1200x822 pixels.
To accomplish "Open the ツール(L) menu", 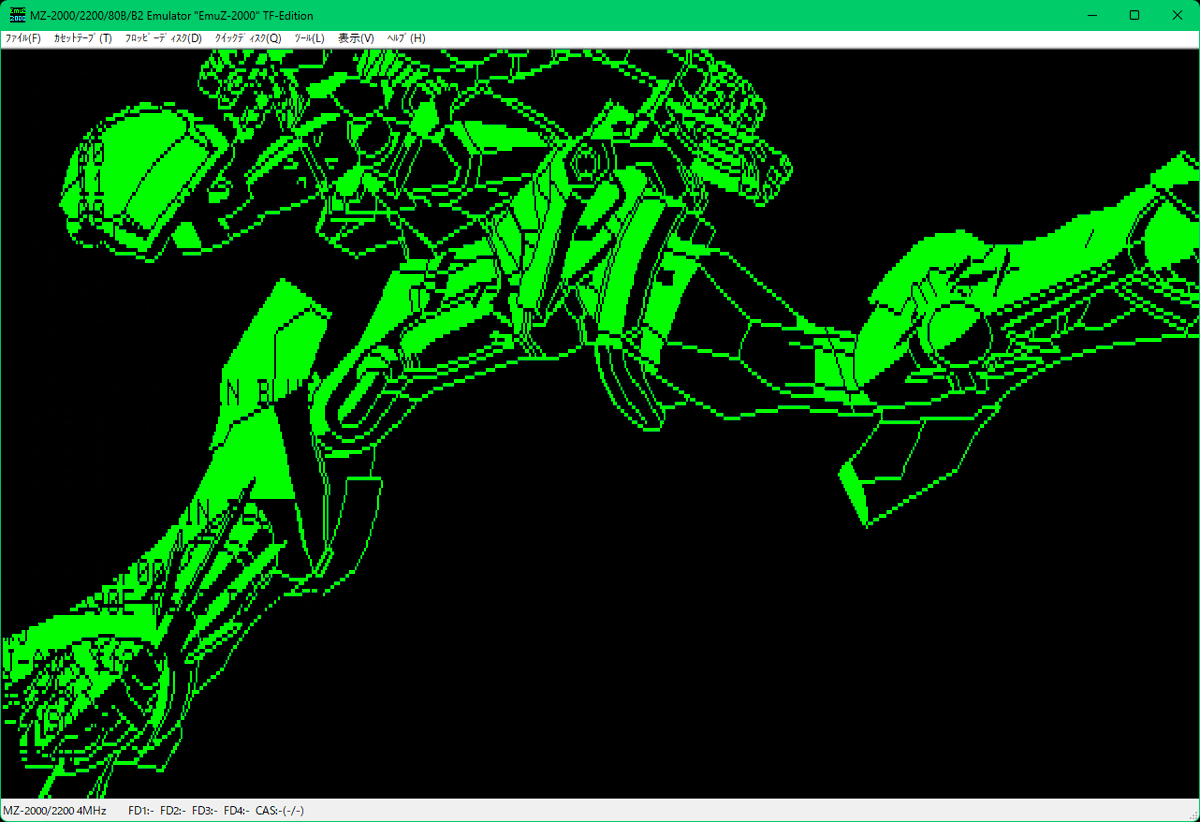I will (309, 38).
